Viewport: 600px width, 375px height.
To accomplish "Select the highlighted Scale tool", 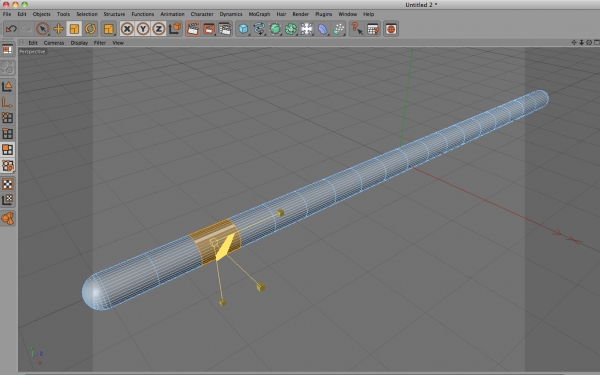I will coord(74,29).
